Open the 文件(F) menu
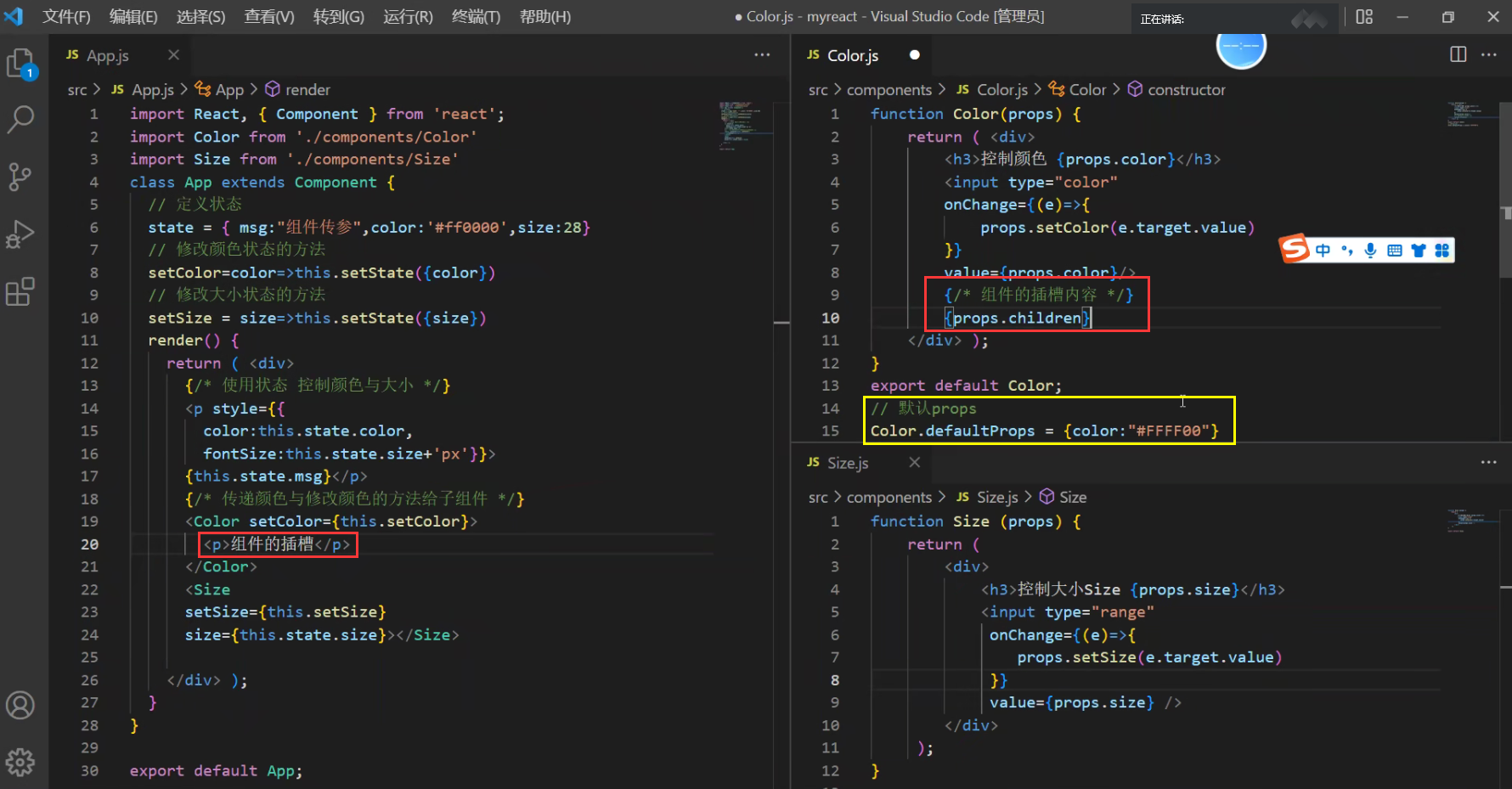 (66, 17)
